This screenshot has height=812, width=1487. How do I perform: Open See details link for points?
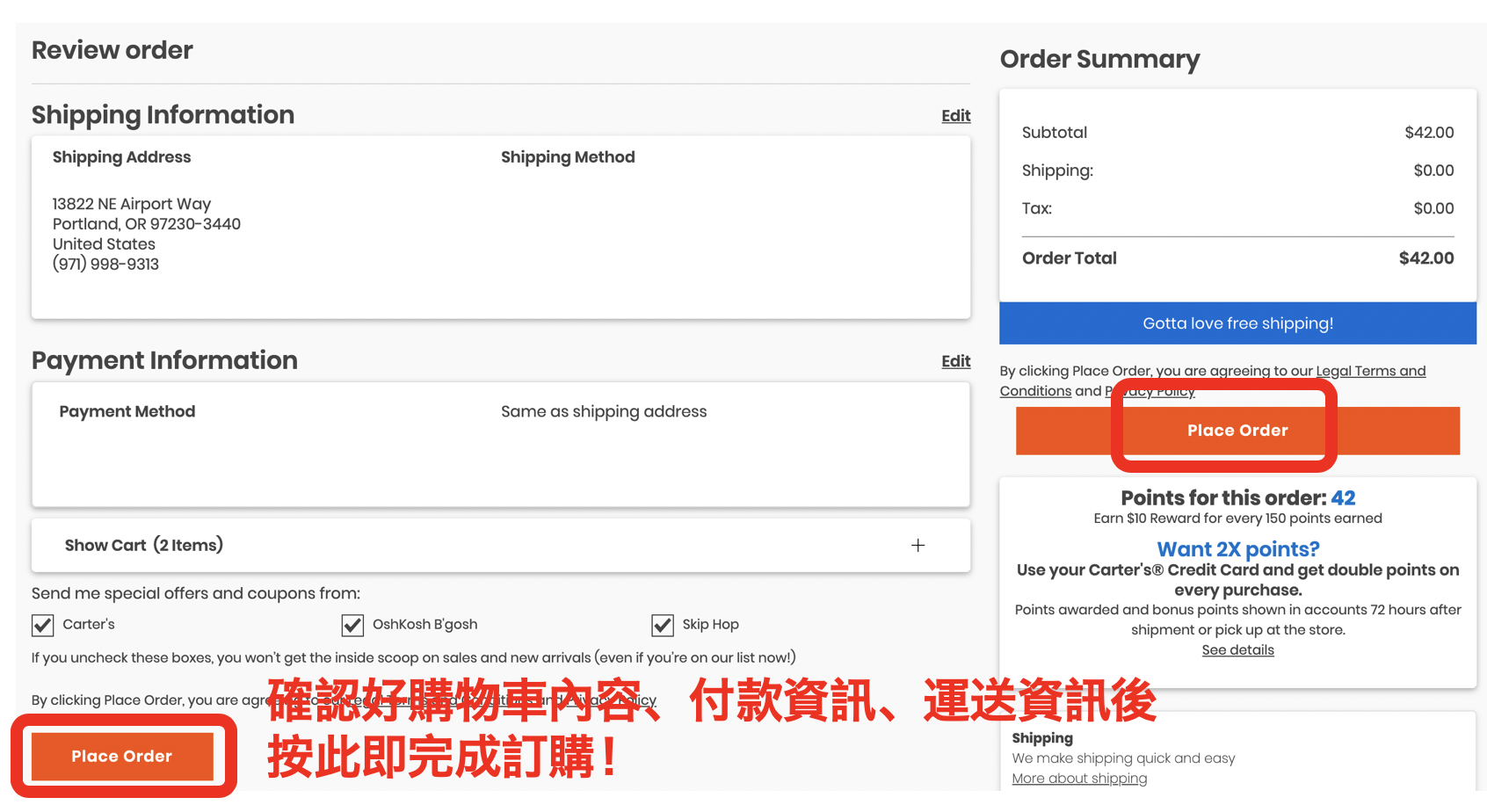[1237, 650]
